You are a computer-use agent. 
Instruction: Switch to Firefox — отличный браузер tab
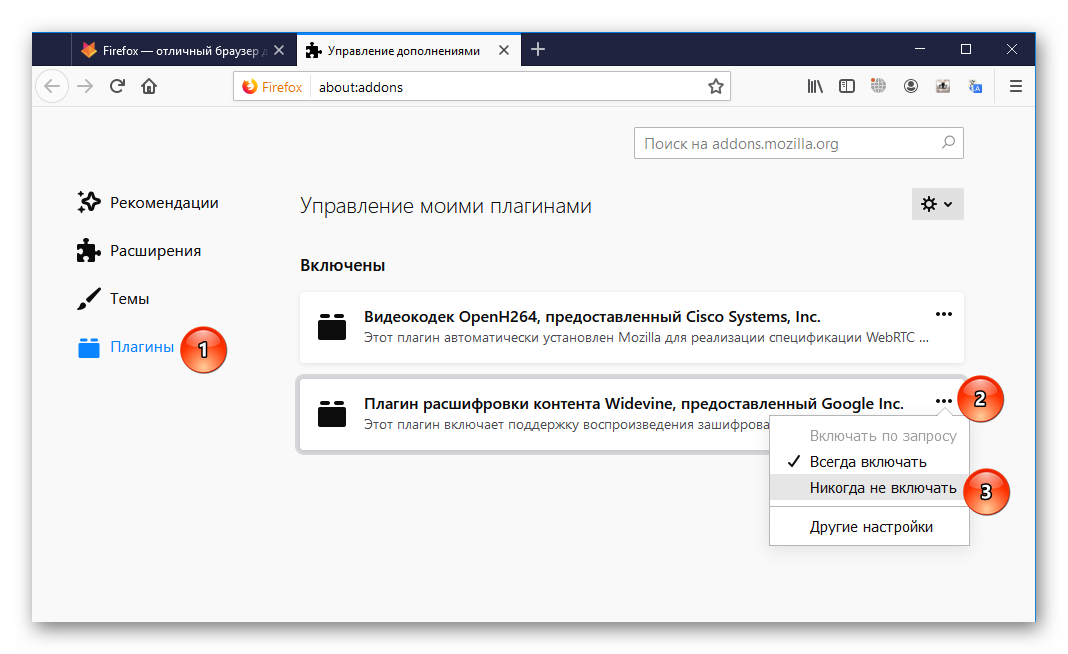pyautogui.click(x=184, y=50)
